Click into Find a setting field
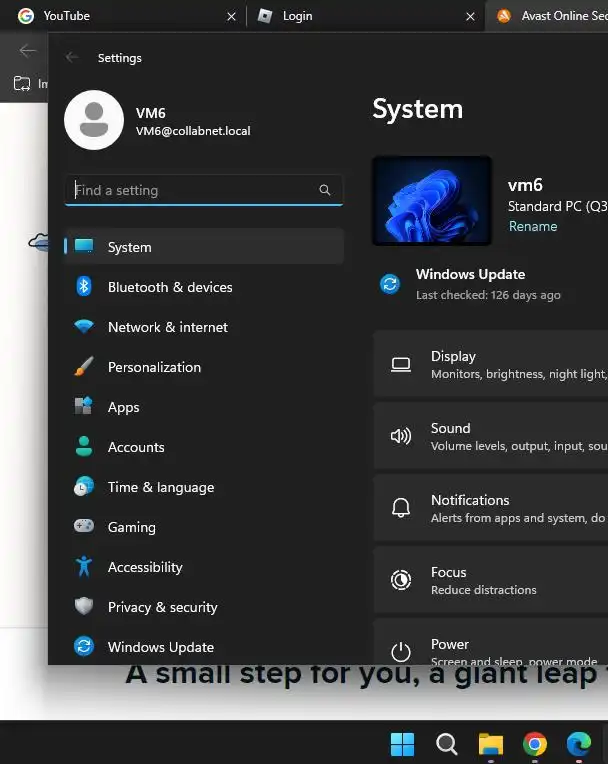The width and height of the screenshot is (608, 764). pos(204,190)
